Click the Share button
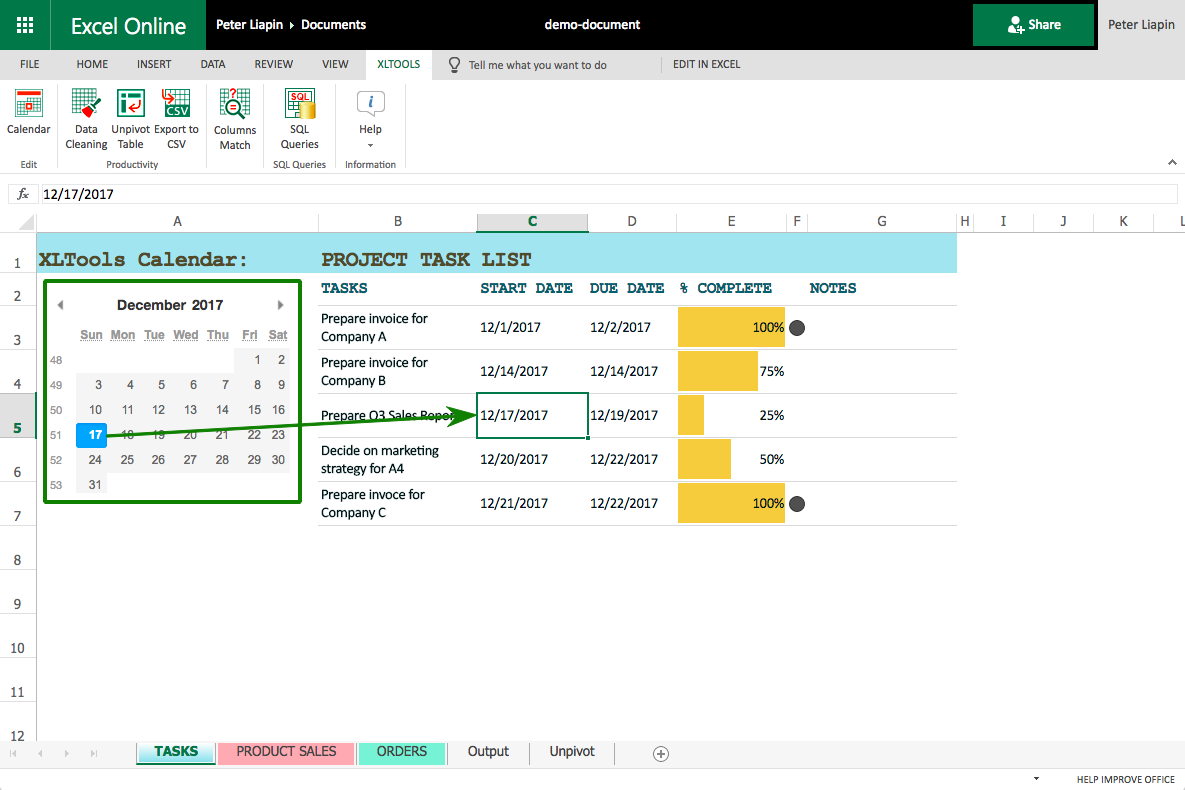The image size is (1185, 790). [1033, 25]
